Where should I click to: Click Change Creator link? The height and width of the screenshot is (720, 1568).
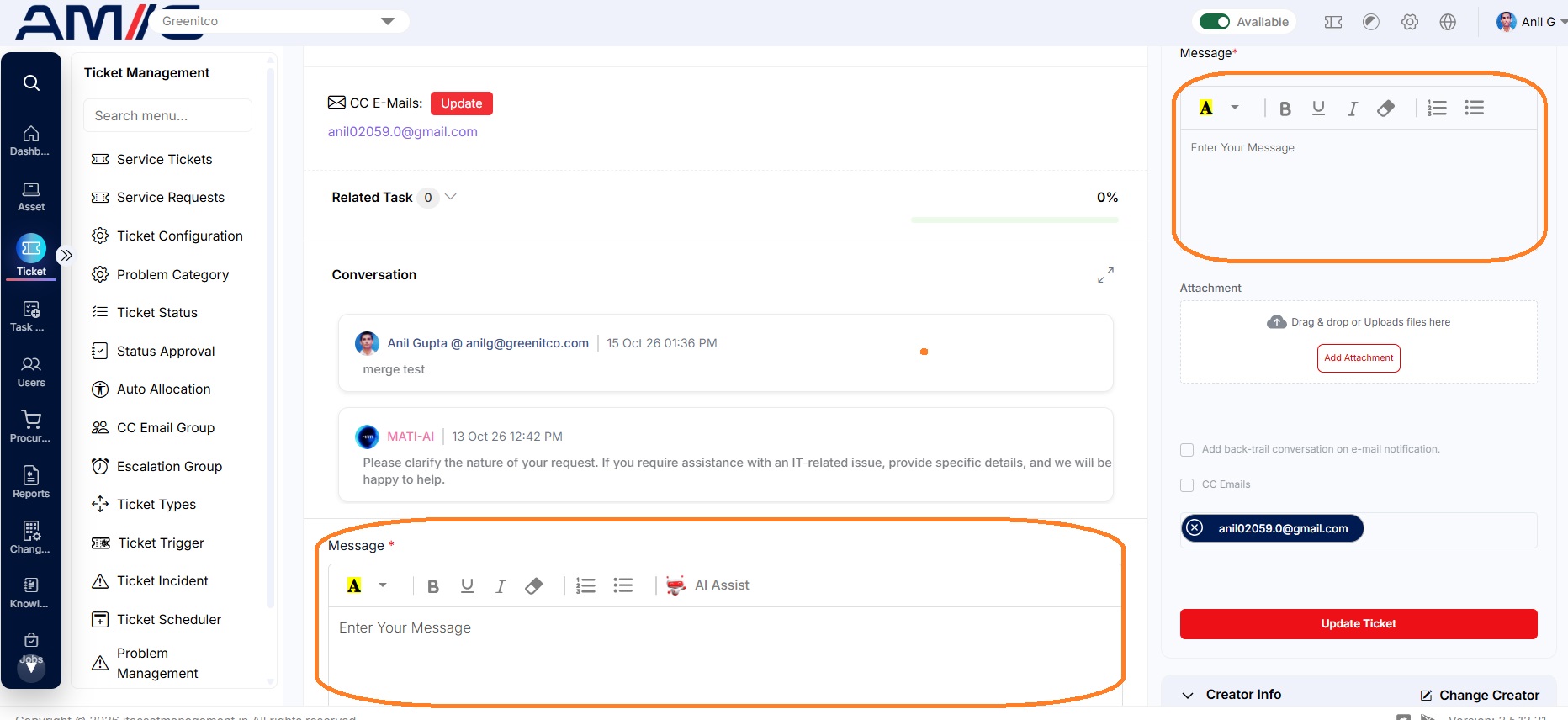click(x=1480, y=695)
